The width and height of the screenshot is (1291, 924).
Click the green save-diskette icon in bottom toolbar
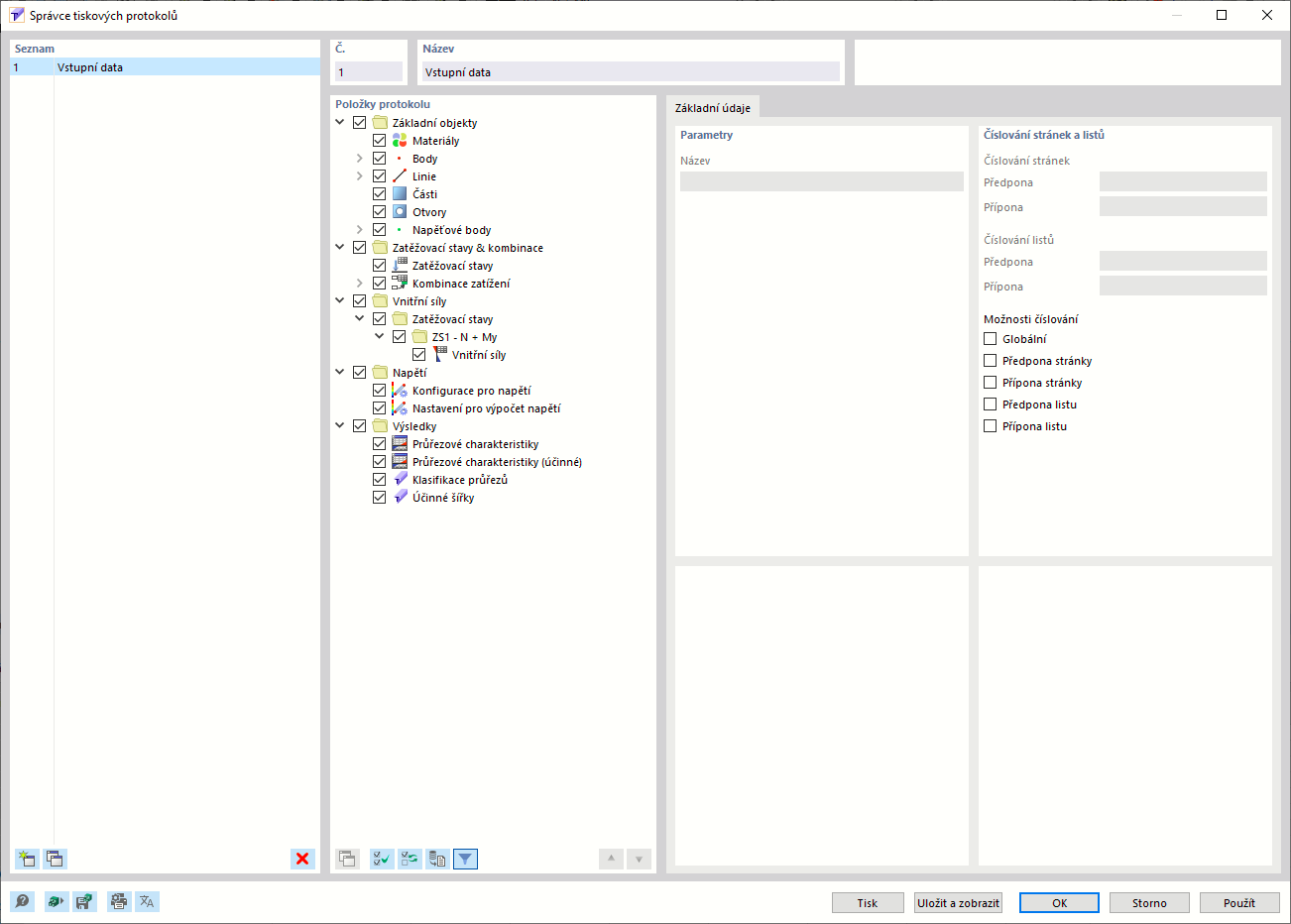tap(84, 901)
